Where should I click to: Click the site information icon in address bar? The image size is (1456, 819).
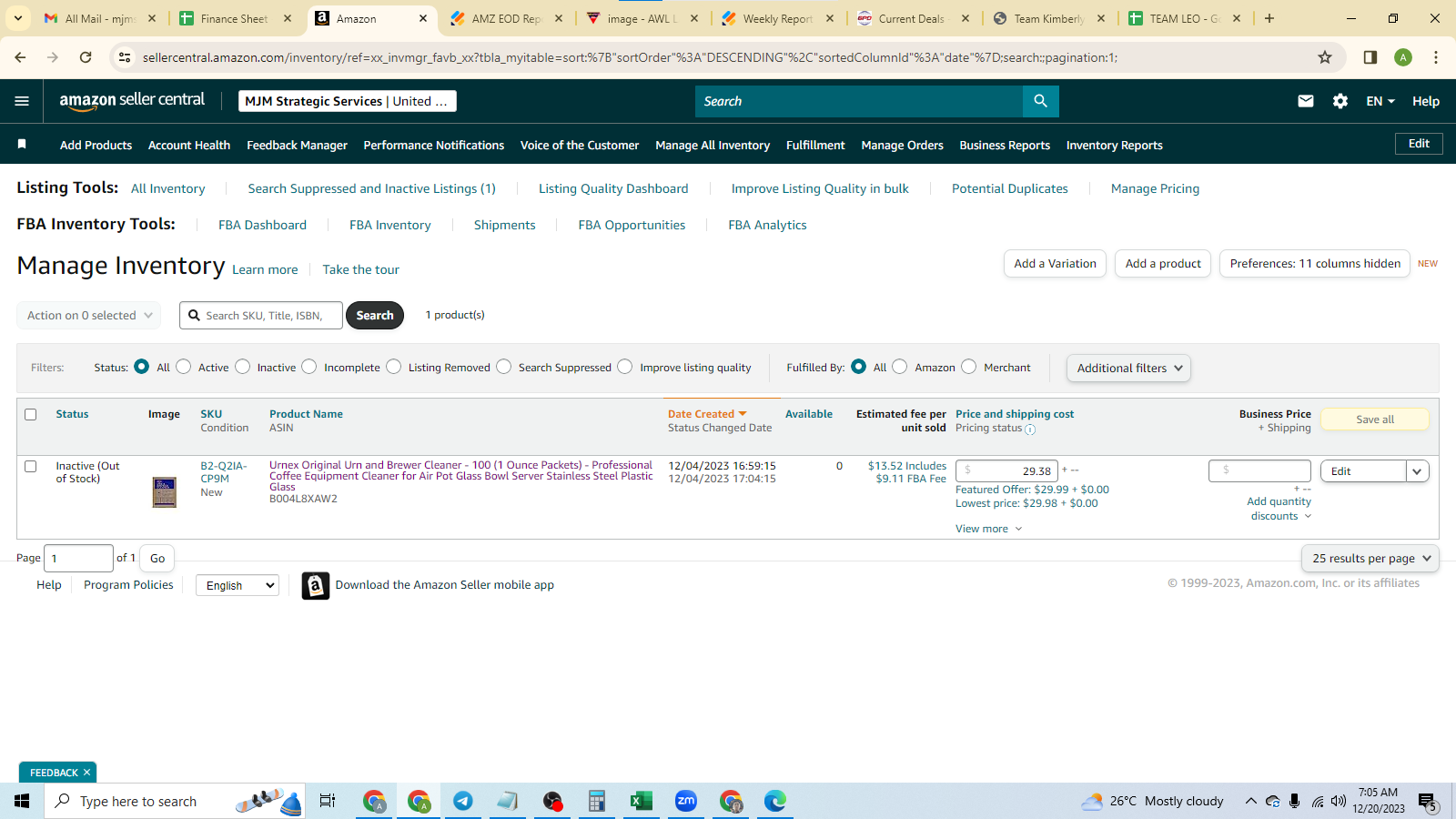[125, 57]
